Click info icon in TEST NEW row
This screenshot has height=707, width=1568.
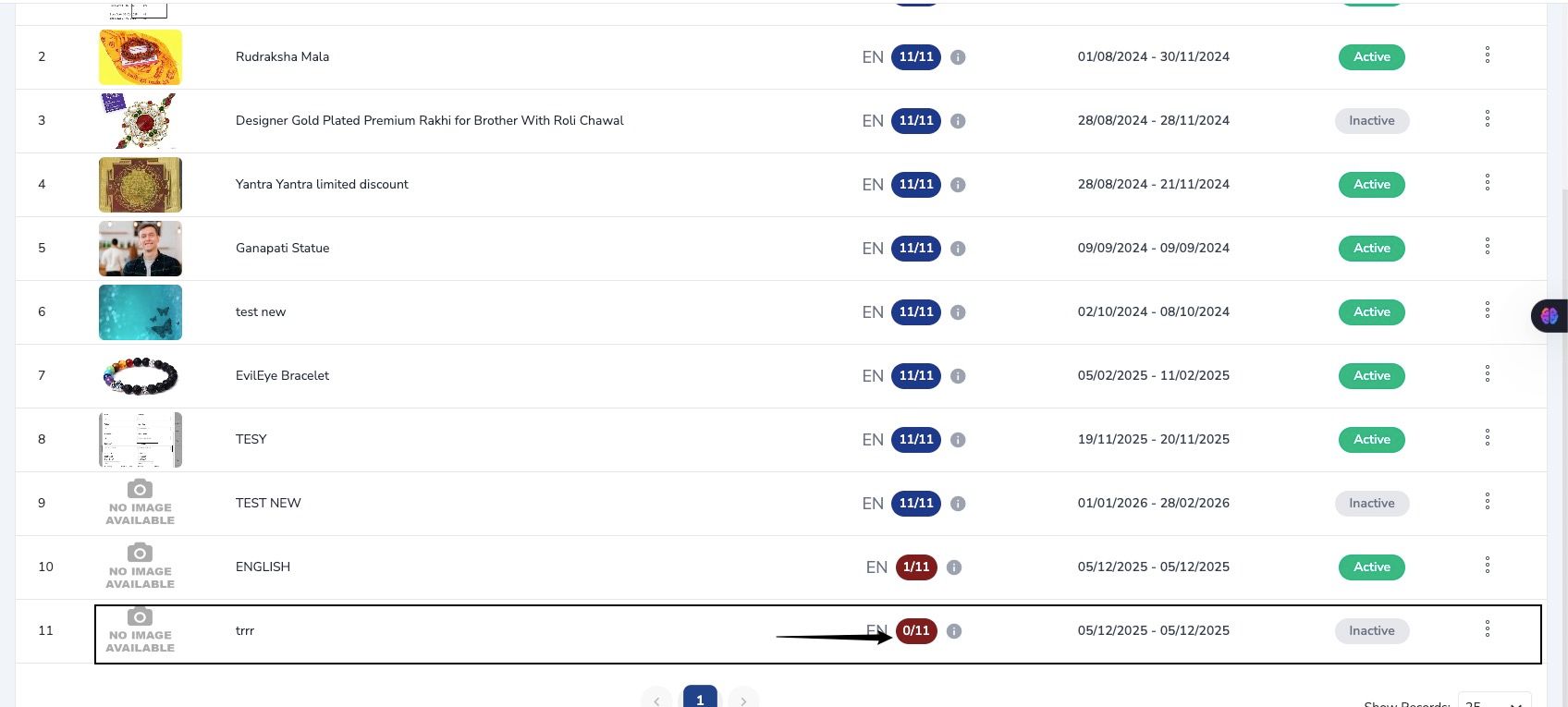tap(958, 504)
